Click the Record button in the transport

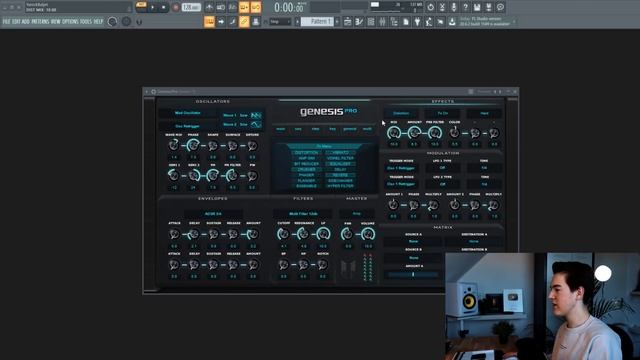pyautogui.click(x=176, y=7)
